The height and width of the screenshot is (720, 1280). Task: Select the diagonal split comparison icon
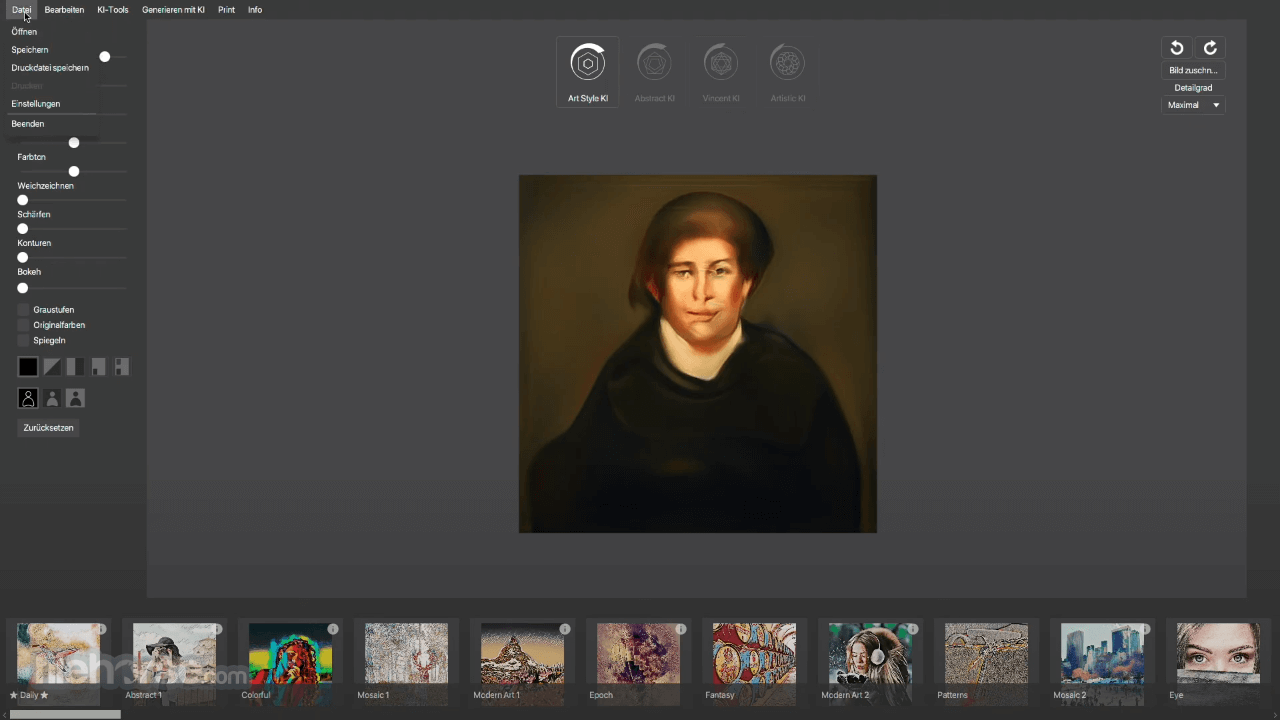pyautogui.click(x=52, y=367)
